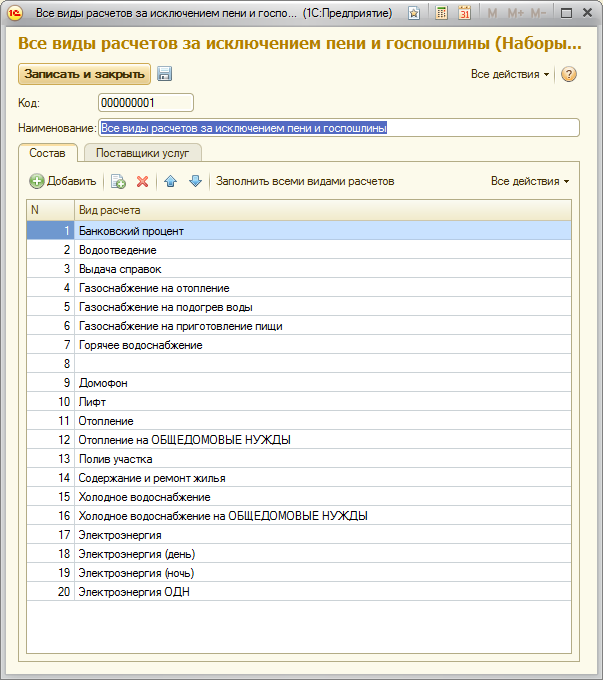Select the empty row number 8
Image resolution: width=603 pixels, height=680 pixels.
coord(299,364)
